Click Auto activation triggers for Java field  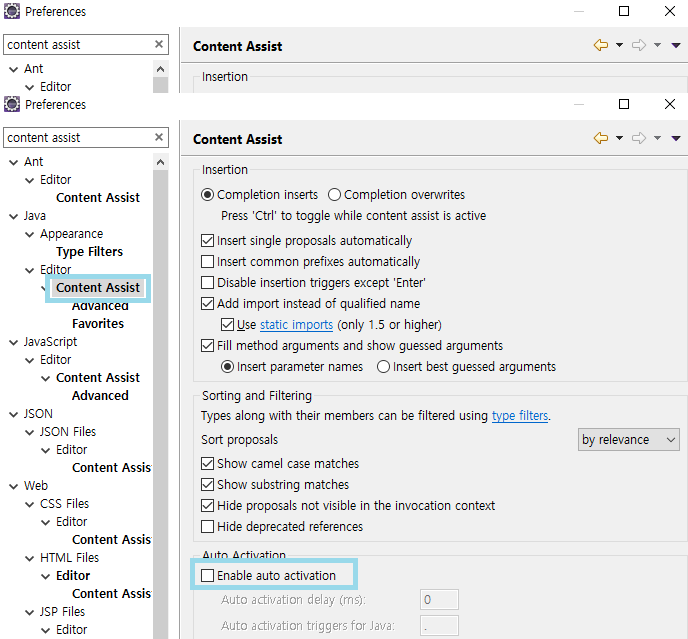coord(439,625)
